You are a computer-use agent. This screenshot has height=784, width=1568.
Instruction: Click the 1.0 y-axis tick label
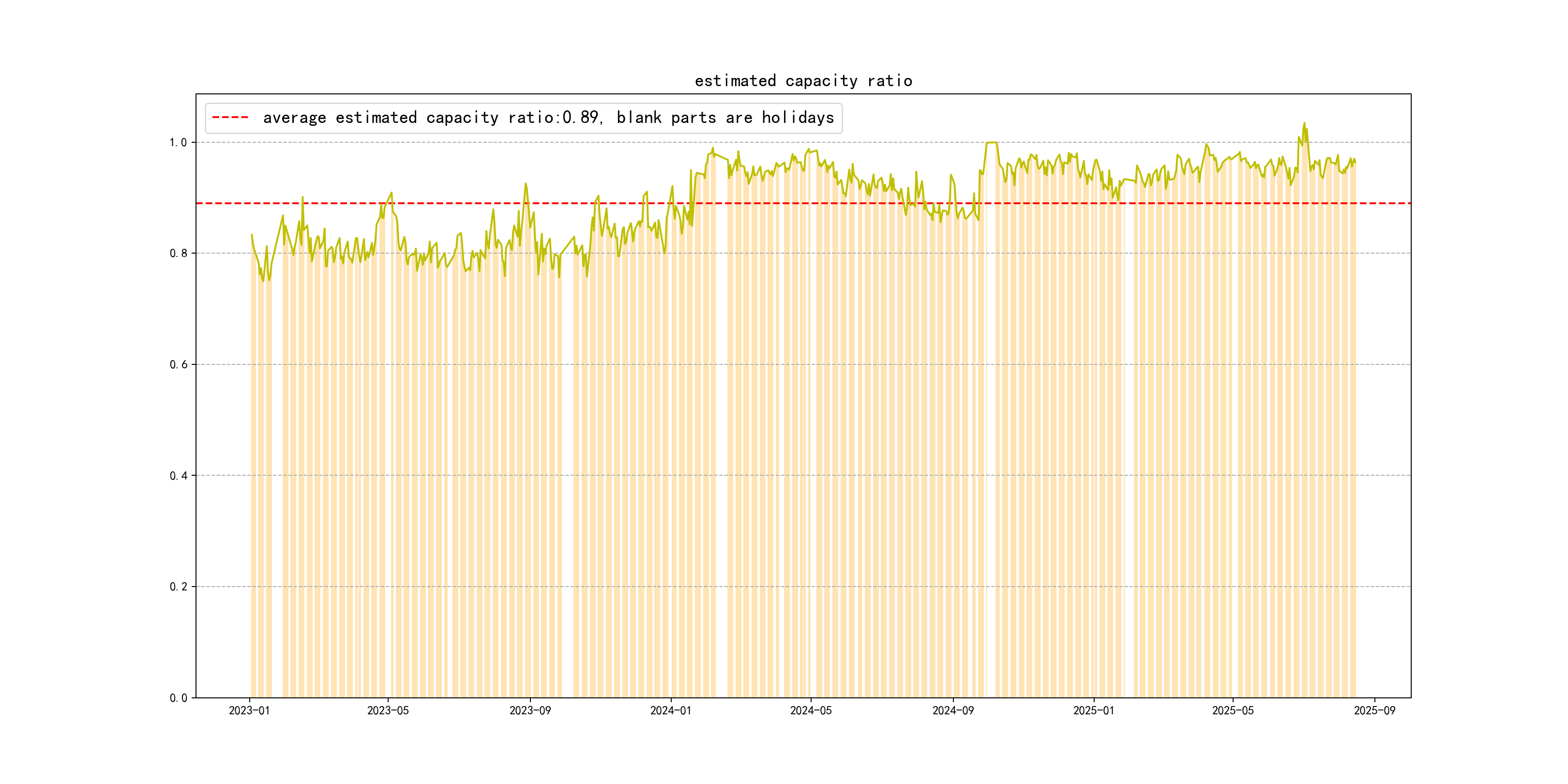pos(178,142)
